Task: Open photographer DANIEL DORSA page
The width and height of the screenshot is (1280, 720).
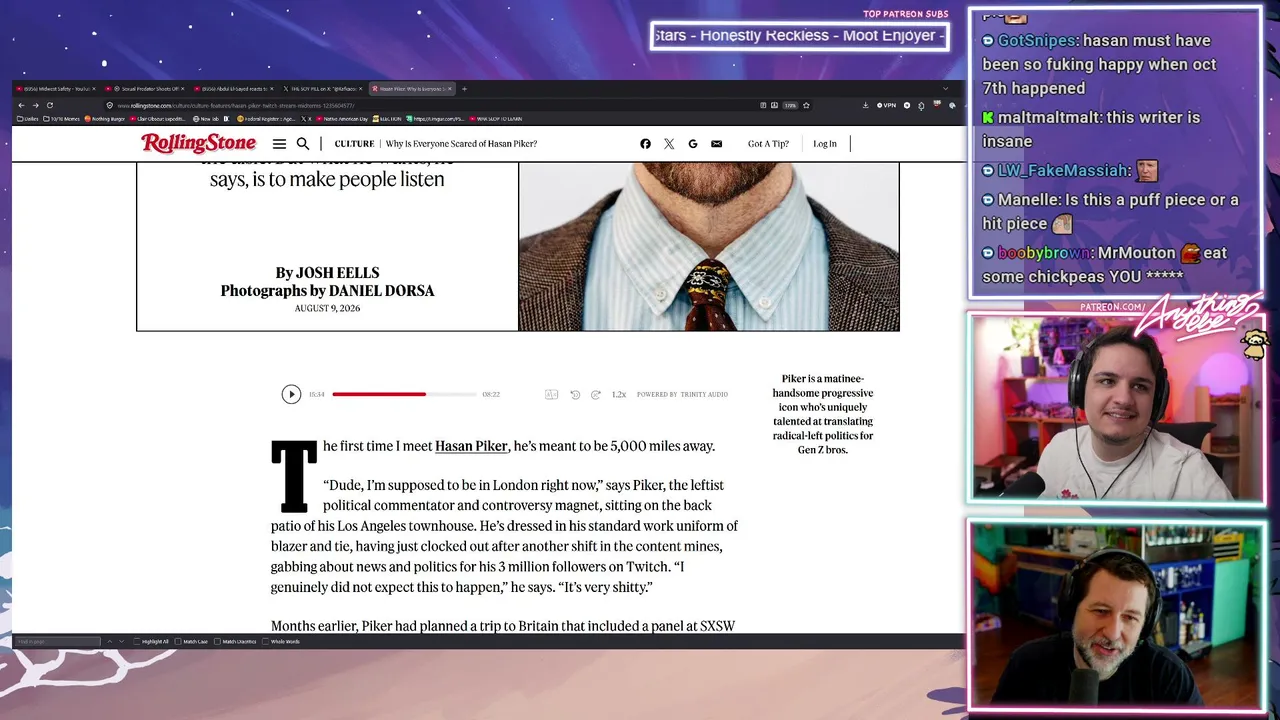Action: [x=382, y=291]
